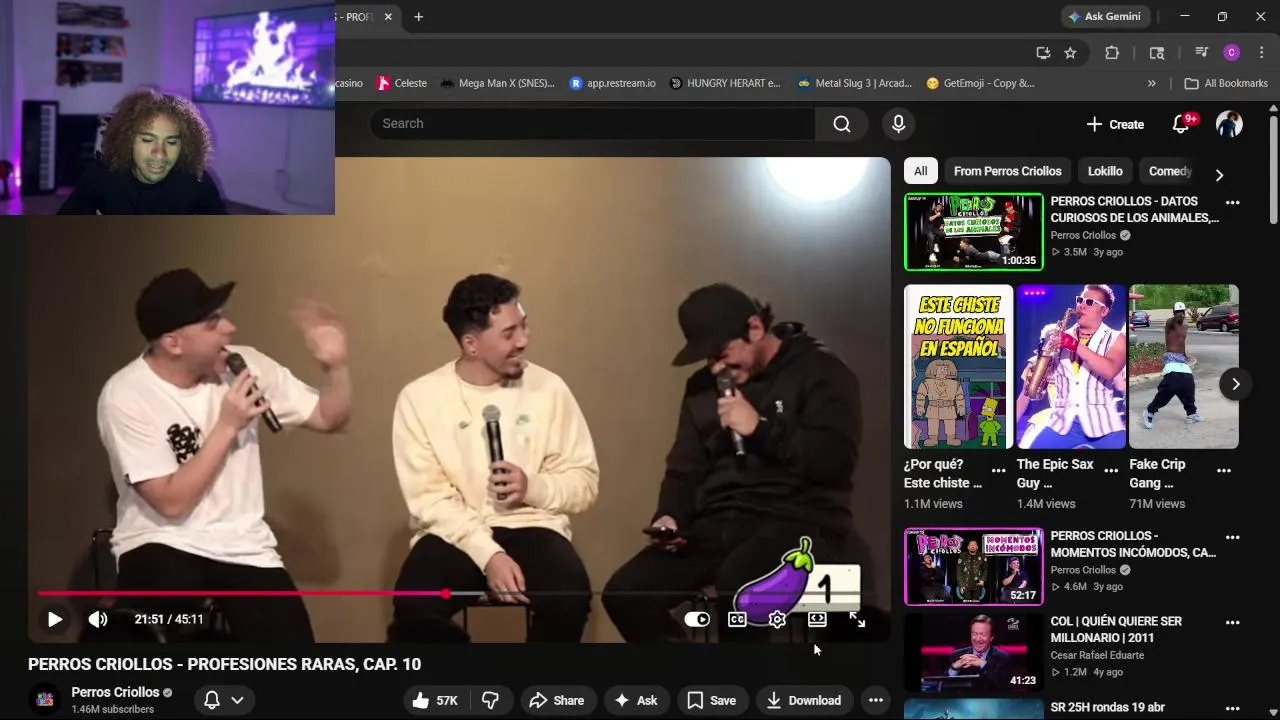
Task: Open options for QUIÉN QUIERE SER MILLONARIO
Action: click(x=1233, y=623)
